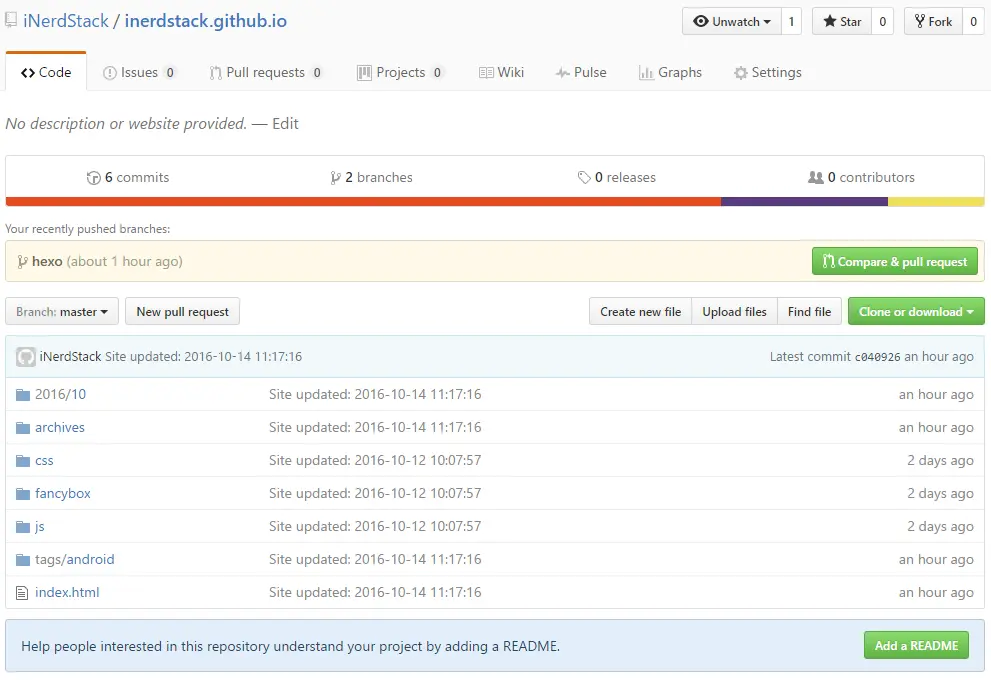The image size is (991, 680).
Task: Expand the Clone or download menu
Action: tap(916, 312)
